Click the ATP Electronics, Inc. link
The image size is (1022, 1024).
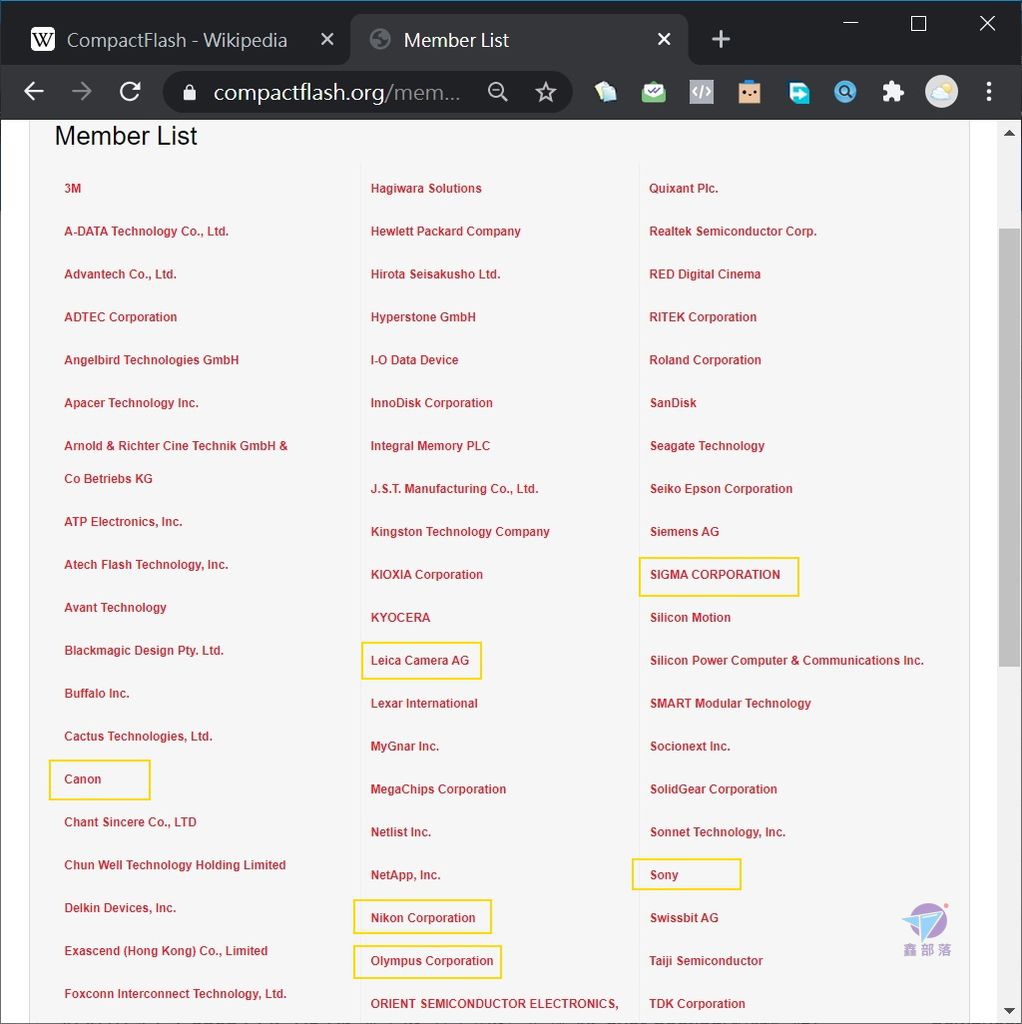(x=123, y=522)
